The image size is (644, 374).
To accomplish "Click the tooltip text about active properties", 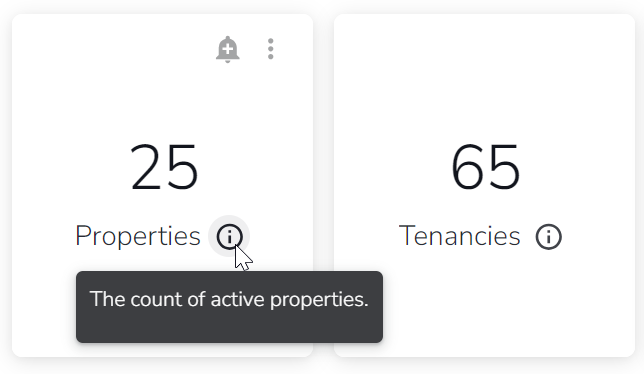I will (229, 299).
